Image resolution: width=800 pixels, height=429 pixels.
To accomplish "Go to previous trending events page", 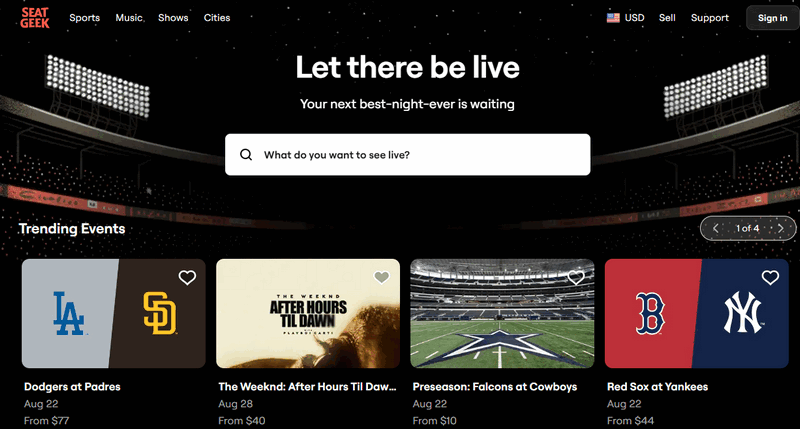I will [x=716, y=229].
